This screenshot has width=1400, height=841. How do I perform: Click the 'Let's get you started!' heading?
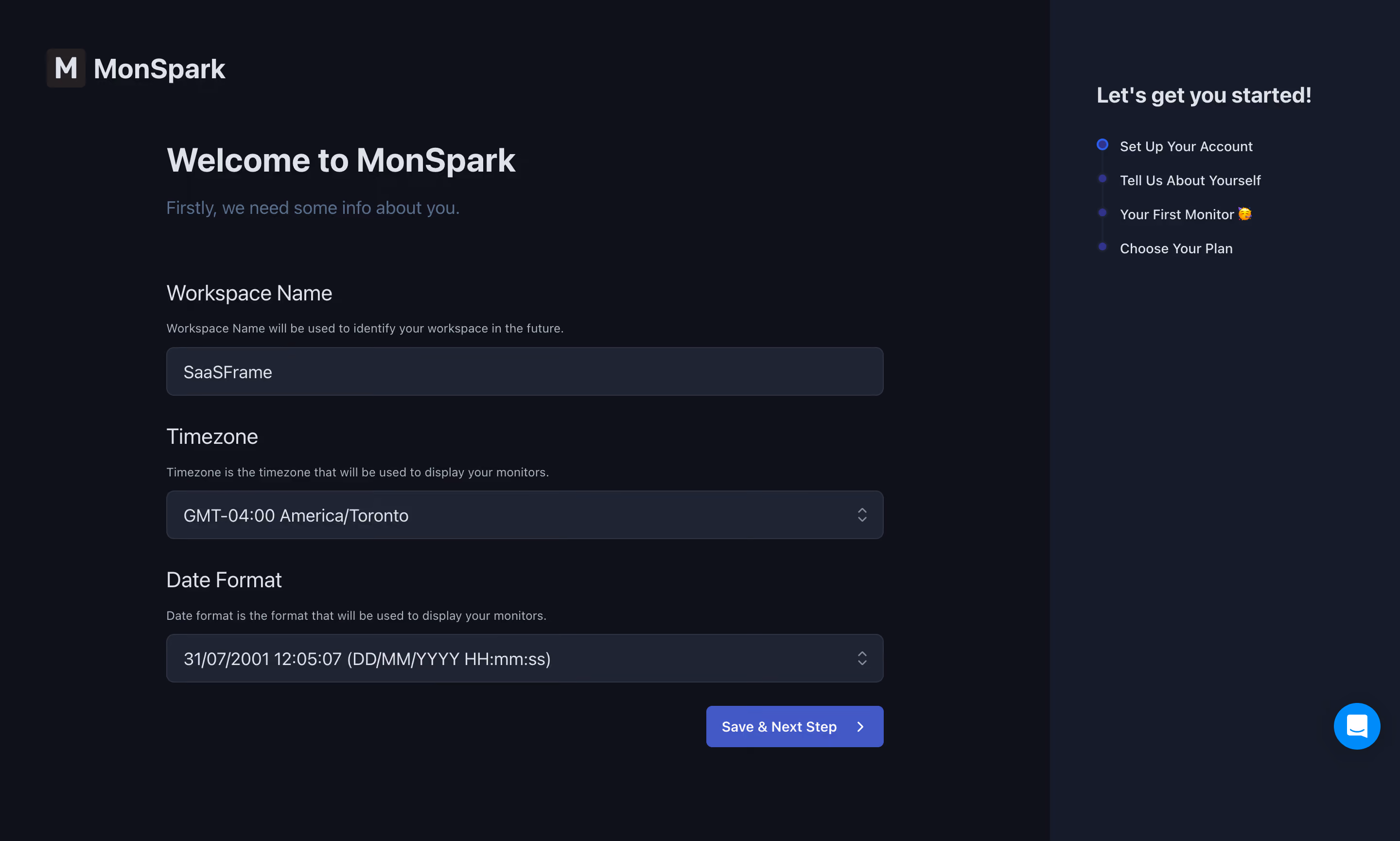click(1204, 95)
